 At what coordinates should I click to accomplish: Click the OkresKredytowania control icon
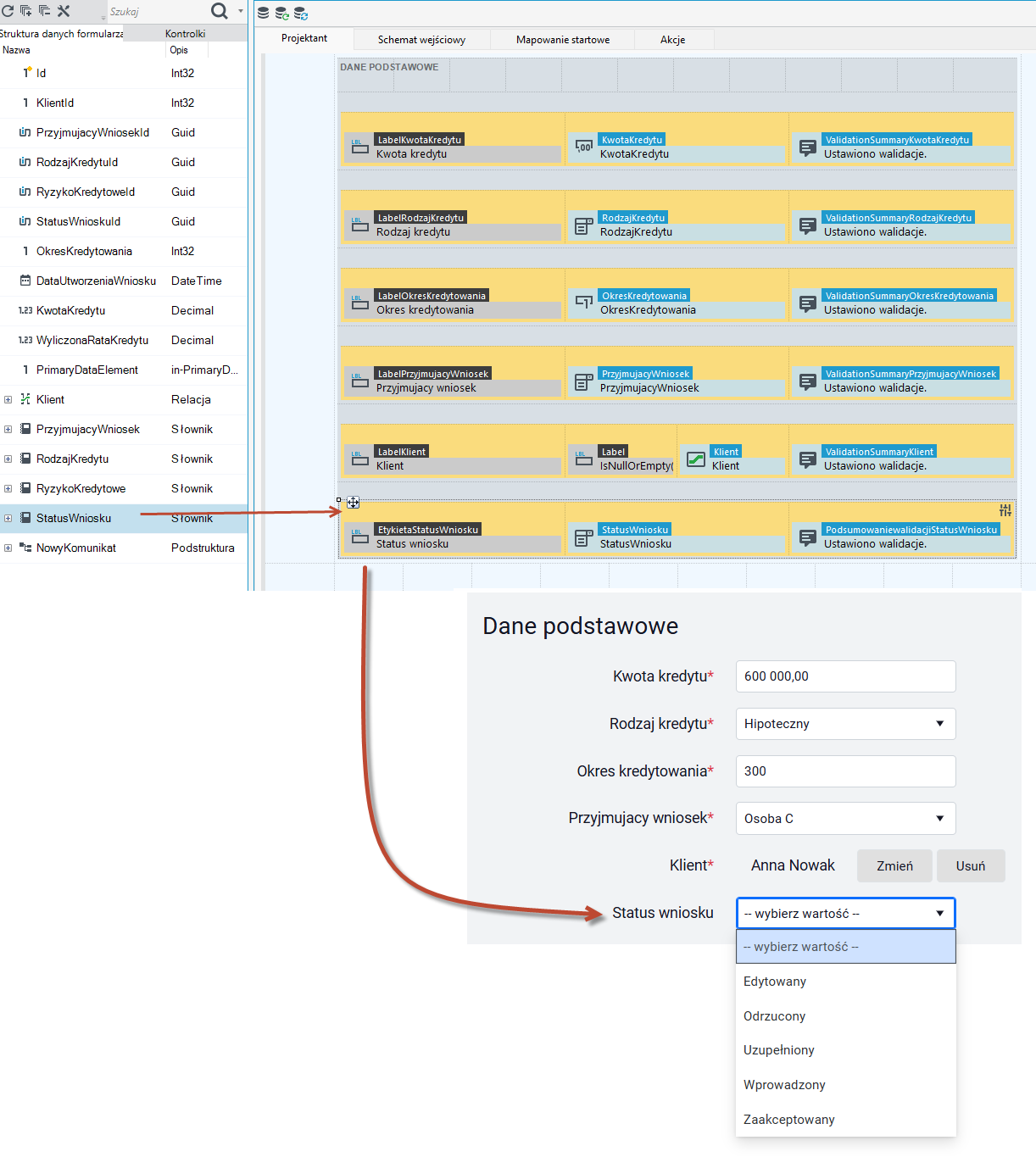584,303
